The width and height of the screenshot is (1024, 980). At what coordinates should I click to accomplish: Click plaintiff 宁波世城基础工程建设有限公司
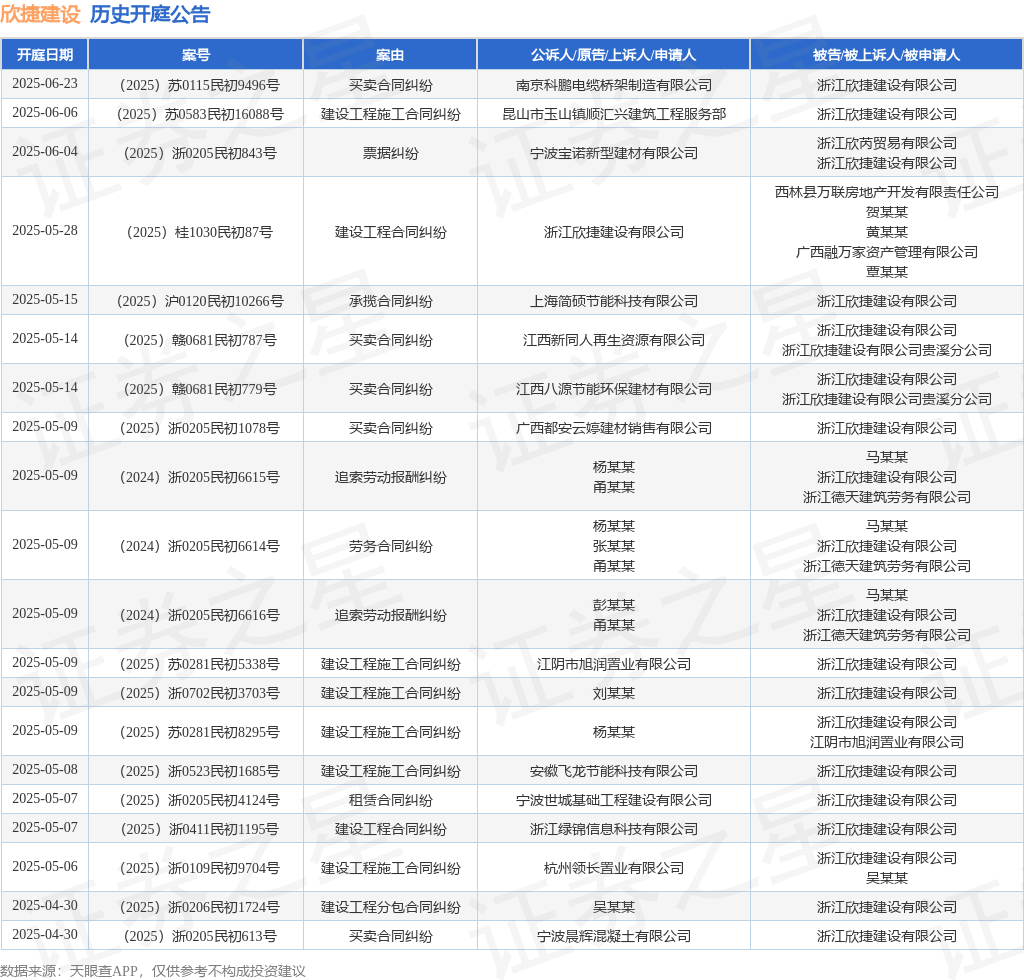[613, 800]
